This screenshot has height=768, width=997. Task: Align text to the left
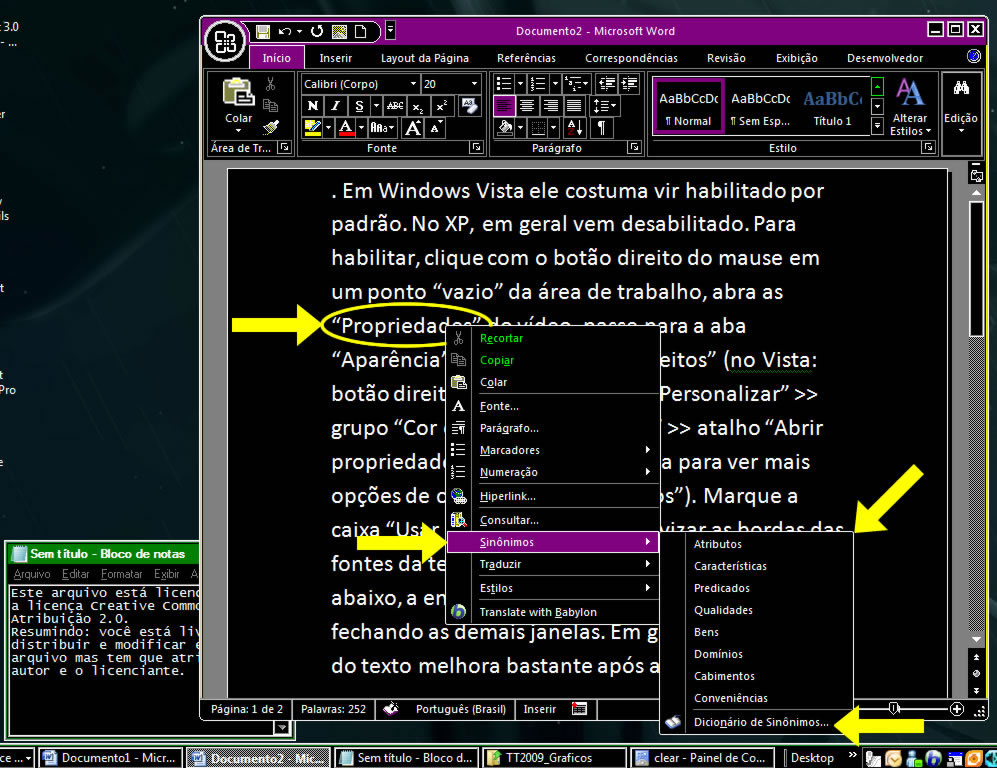click(504, 106)
